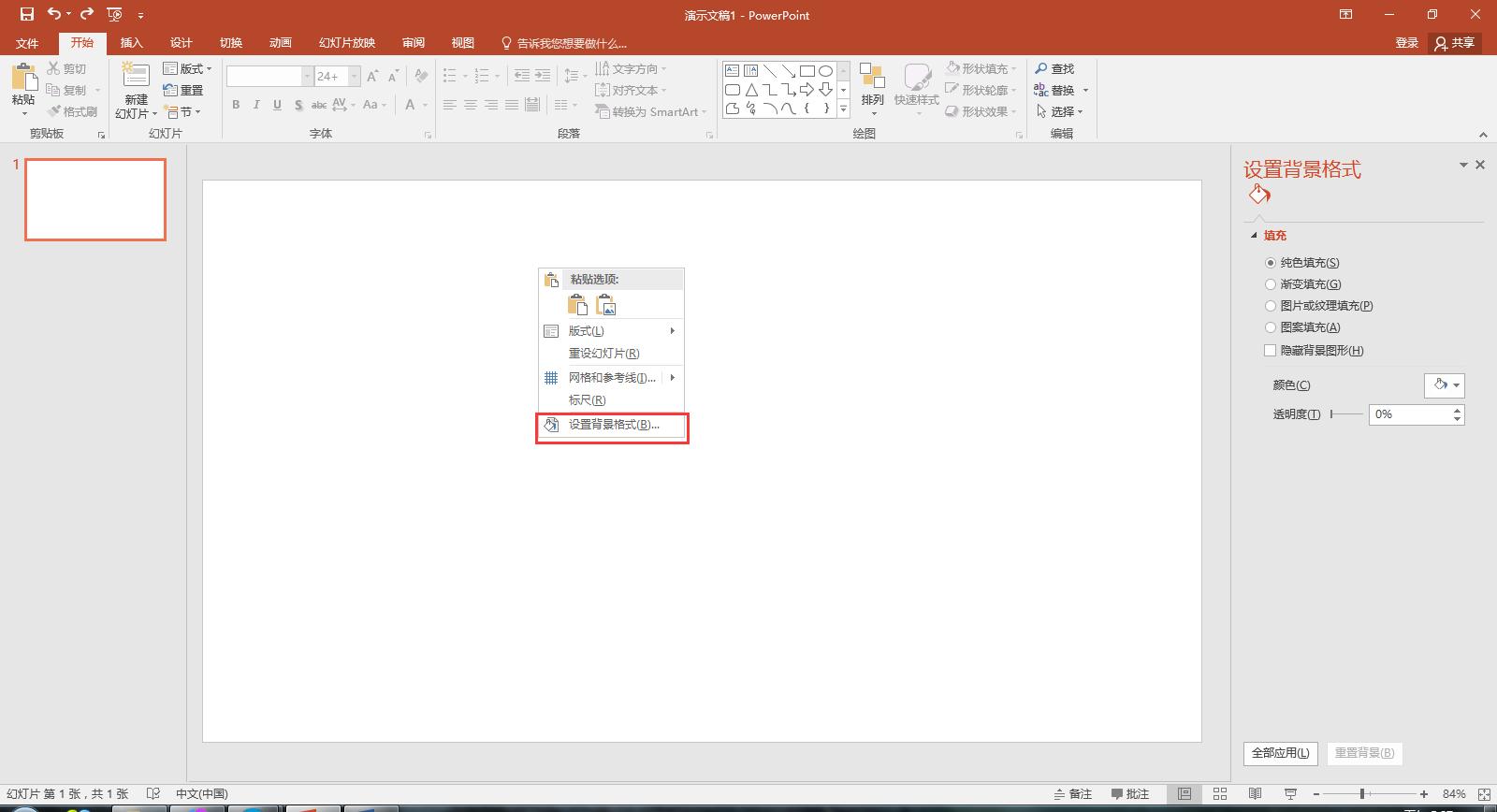Click the slide sorter view icon
The image size is (1497, 812).
coord(1220,793)
